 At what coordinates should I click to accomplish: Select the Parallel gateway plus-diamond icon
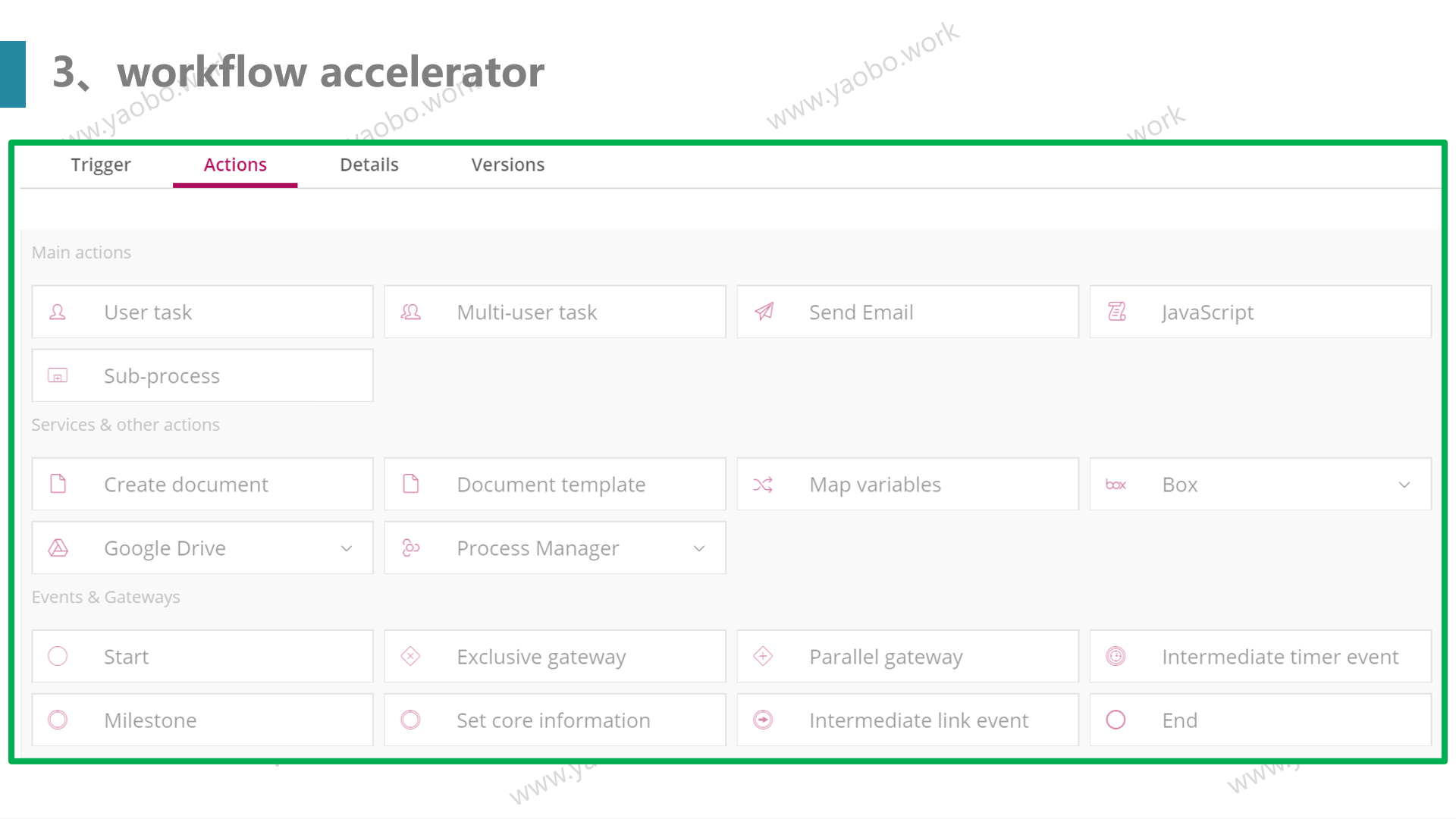pyautogui.click(x=763, y=656)
